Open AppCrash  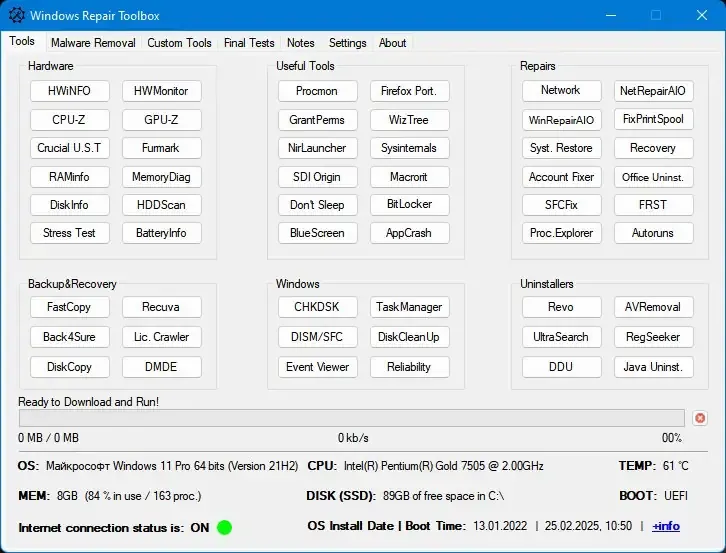point(409,233)
